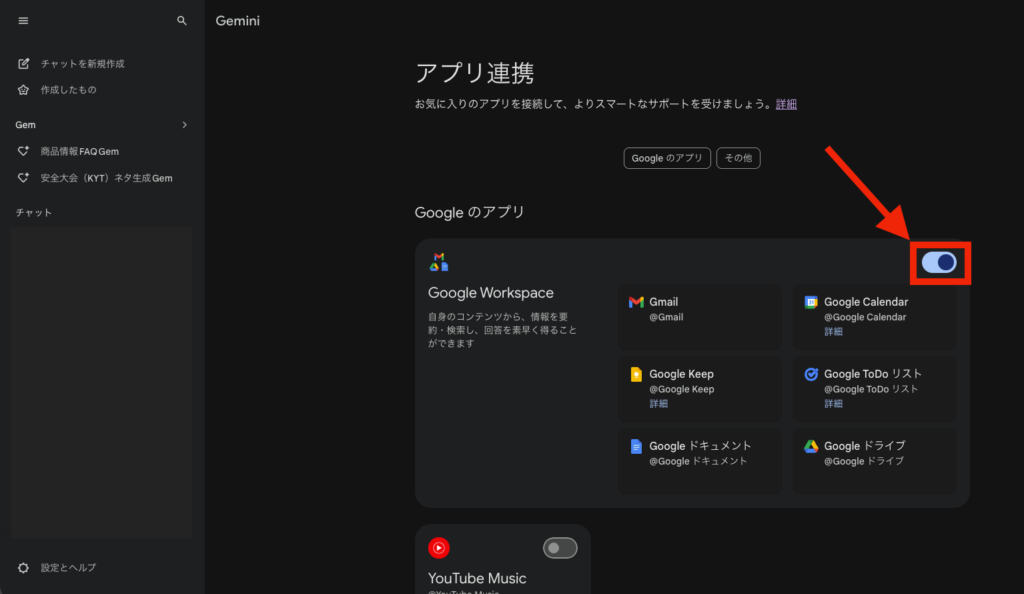Click the Google ドライブ triangle icon
1024x594 pixels.
pos(811,447)
